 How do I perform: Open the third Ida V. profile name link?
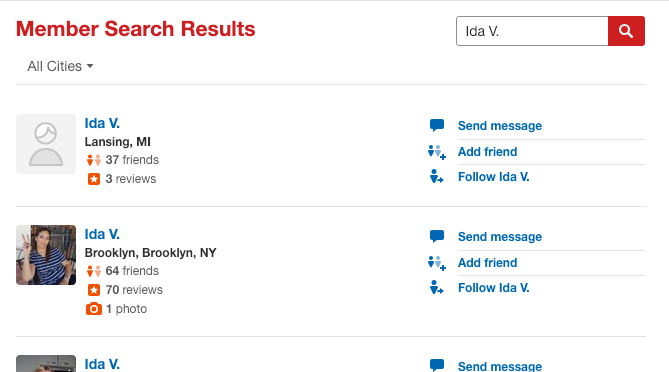click(102, 364)
